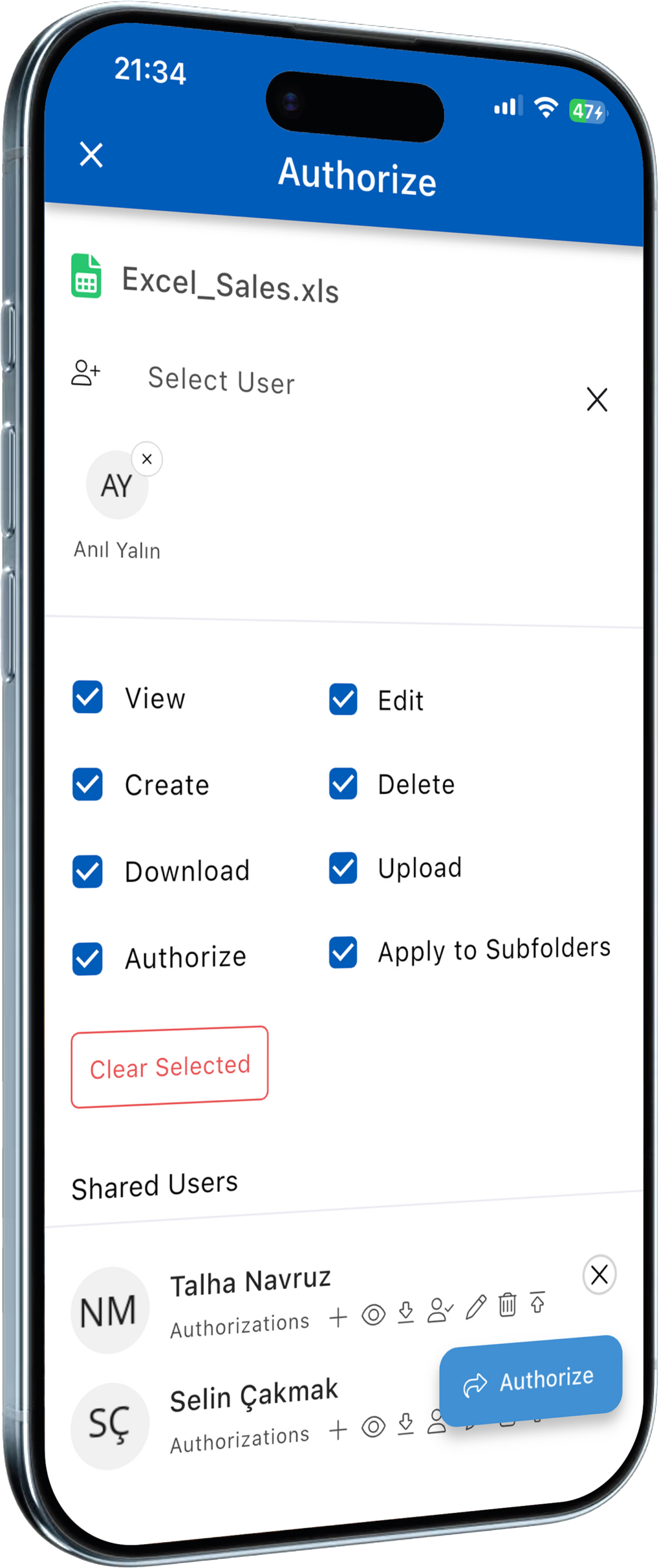The width and height of the screenshot is (659, 1568).
Task: Click the eye view icon for Selin Çakmak
Action: [373, 1427]
